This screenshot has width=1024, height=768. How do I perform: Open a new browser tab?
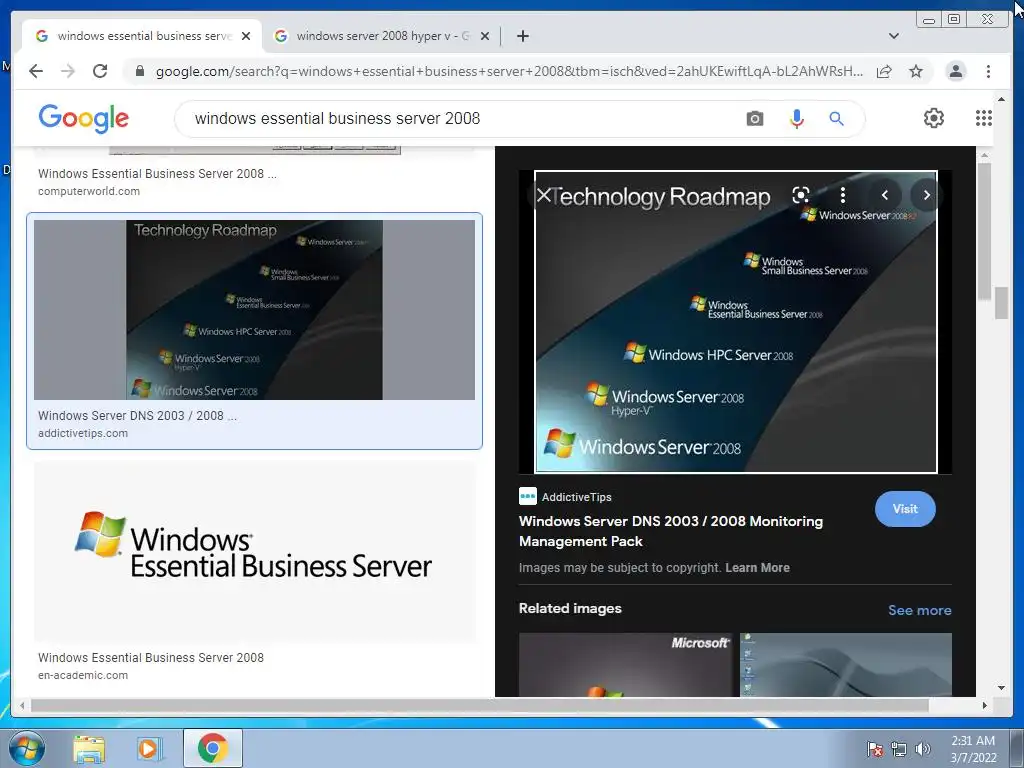tap(522, 36)
